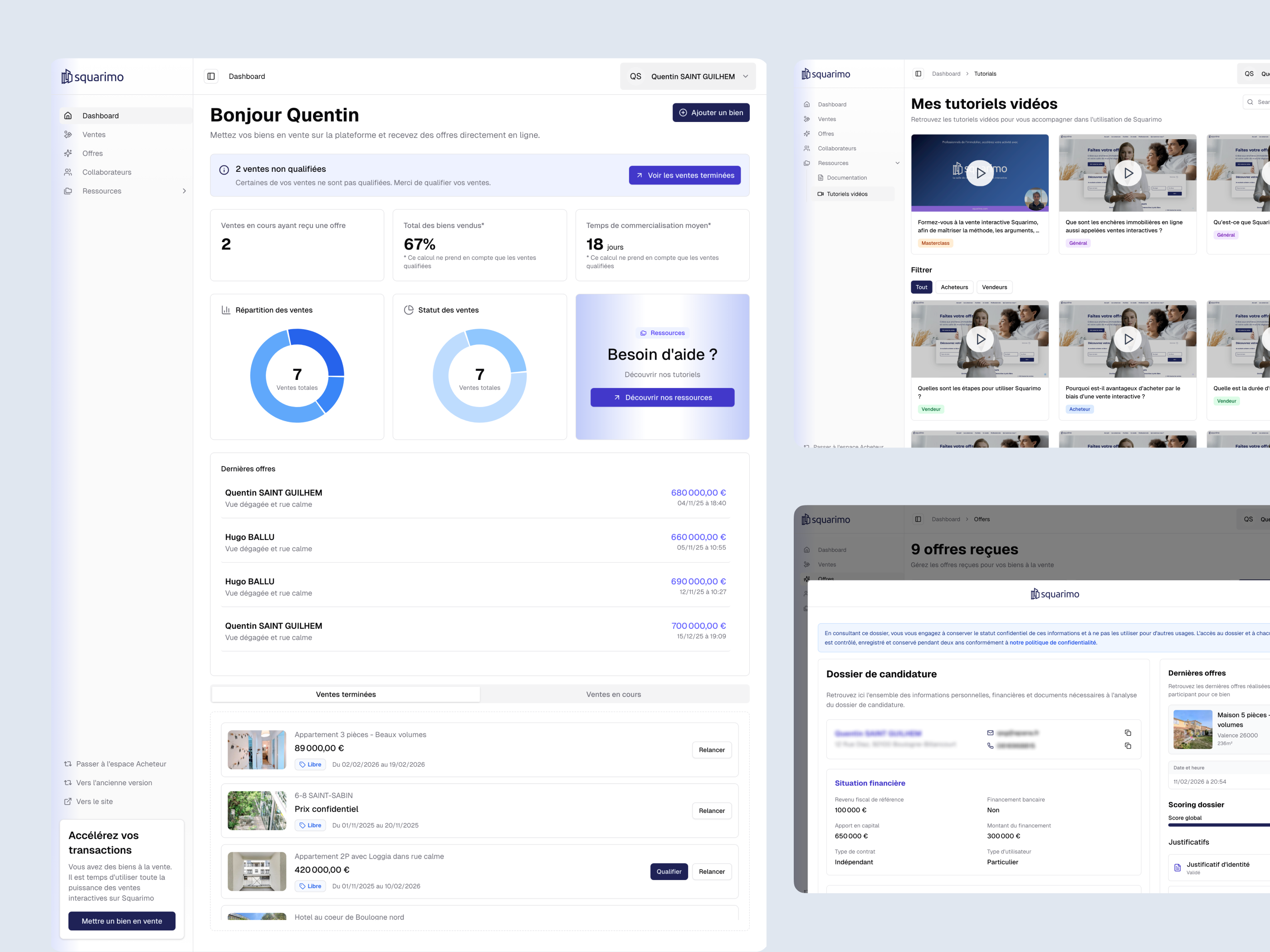This screenshot has height=952, width=1270.
Task: Copy the phone number in candidate dossier
Action: (x=1128, y=745)
